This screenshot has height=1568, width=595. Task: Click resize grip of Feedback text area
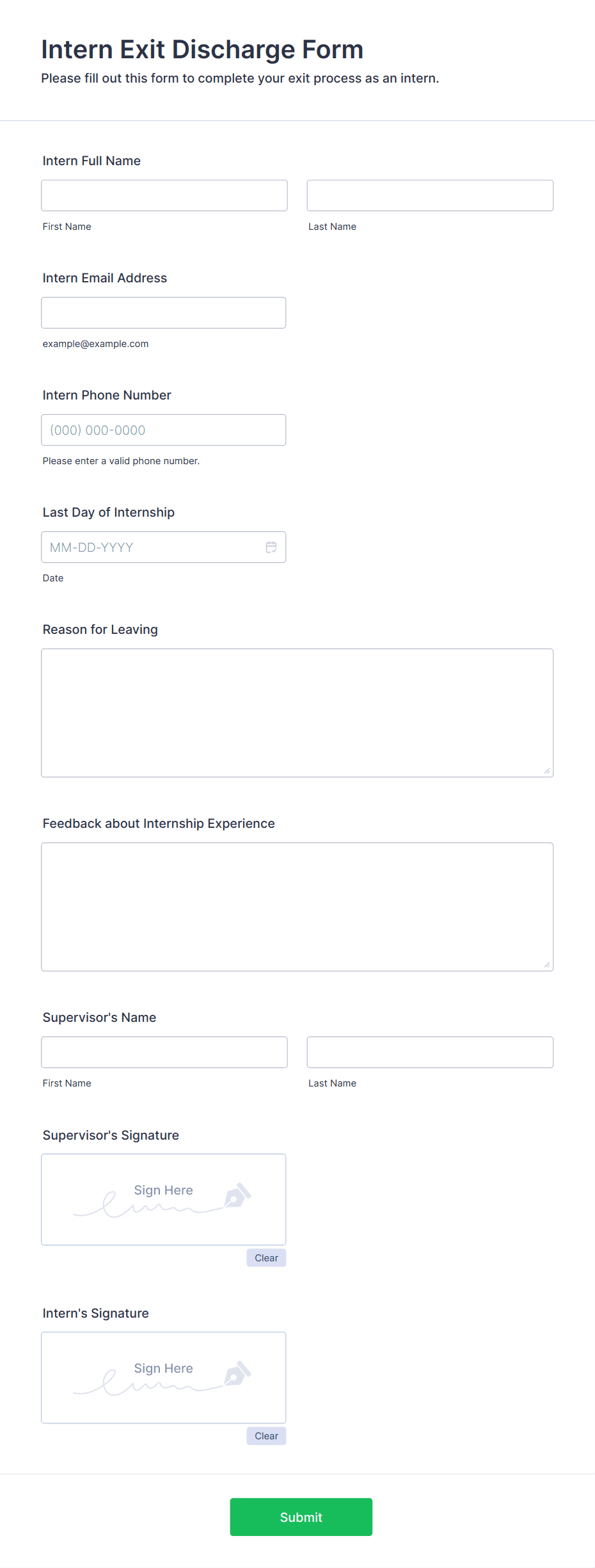(x=547, y=965)
